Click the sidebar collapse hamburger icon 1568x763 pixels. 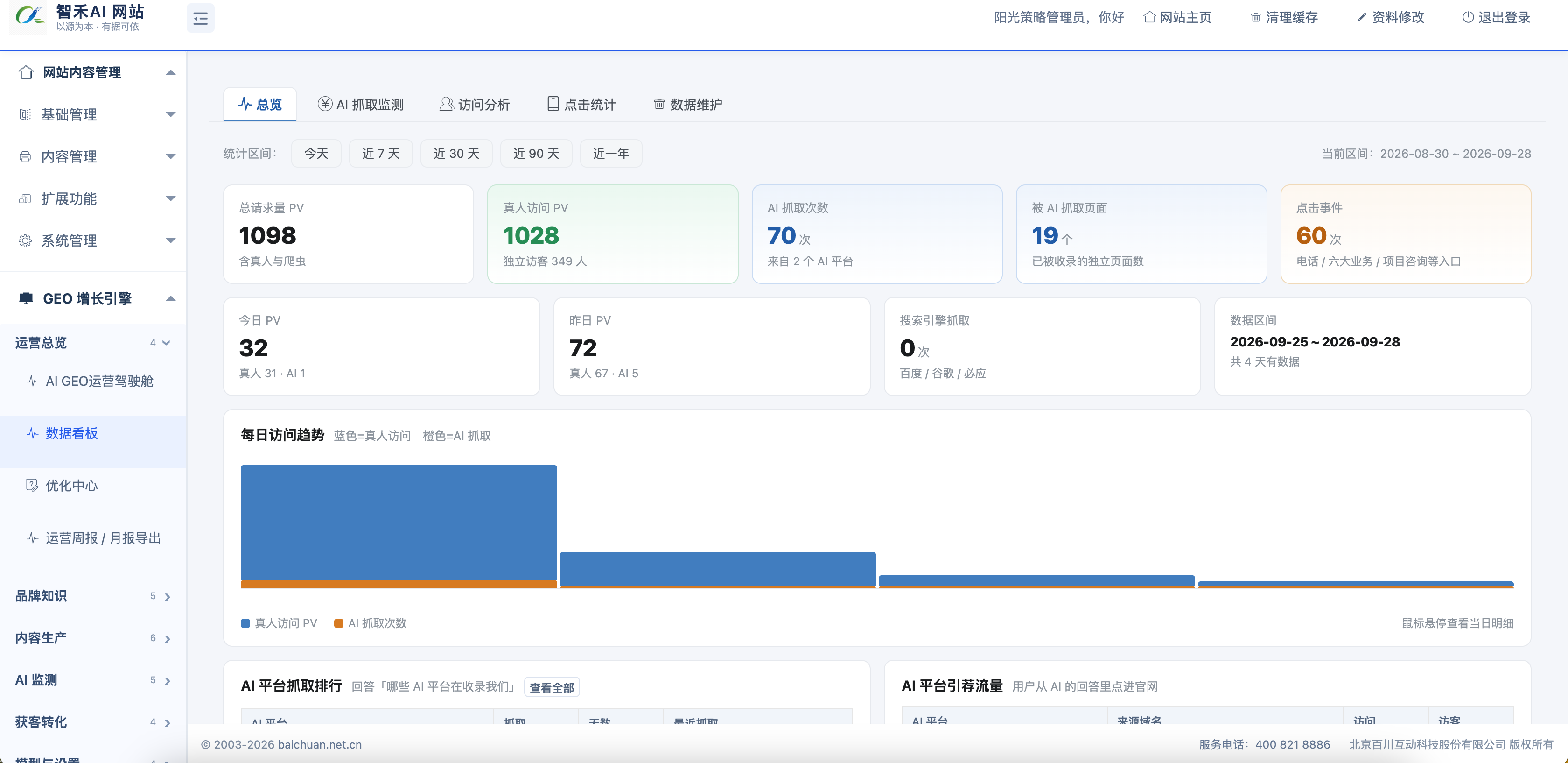(200, 18)
